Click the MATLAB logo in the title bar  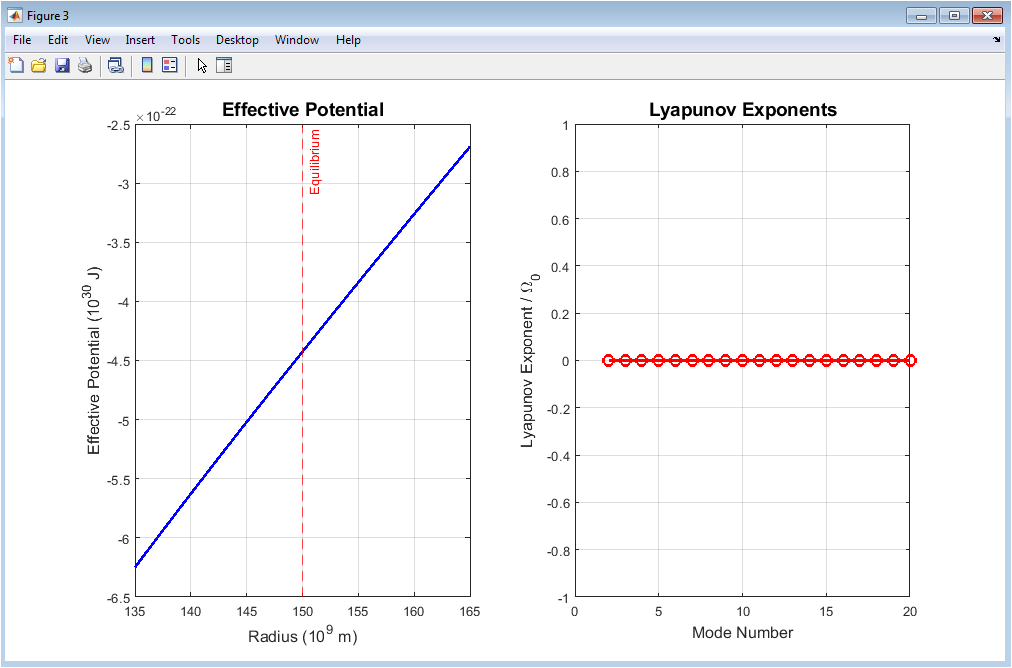click(14, 15)
